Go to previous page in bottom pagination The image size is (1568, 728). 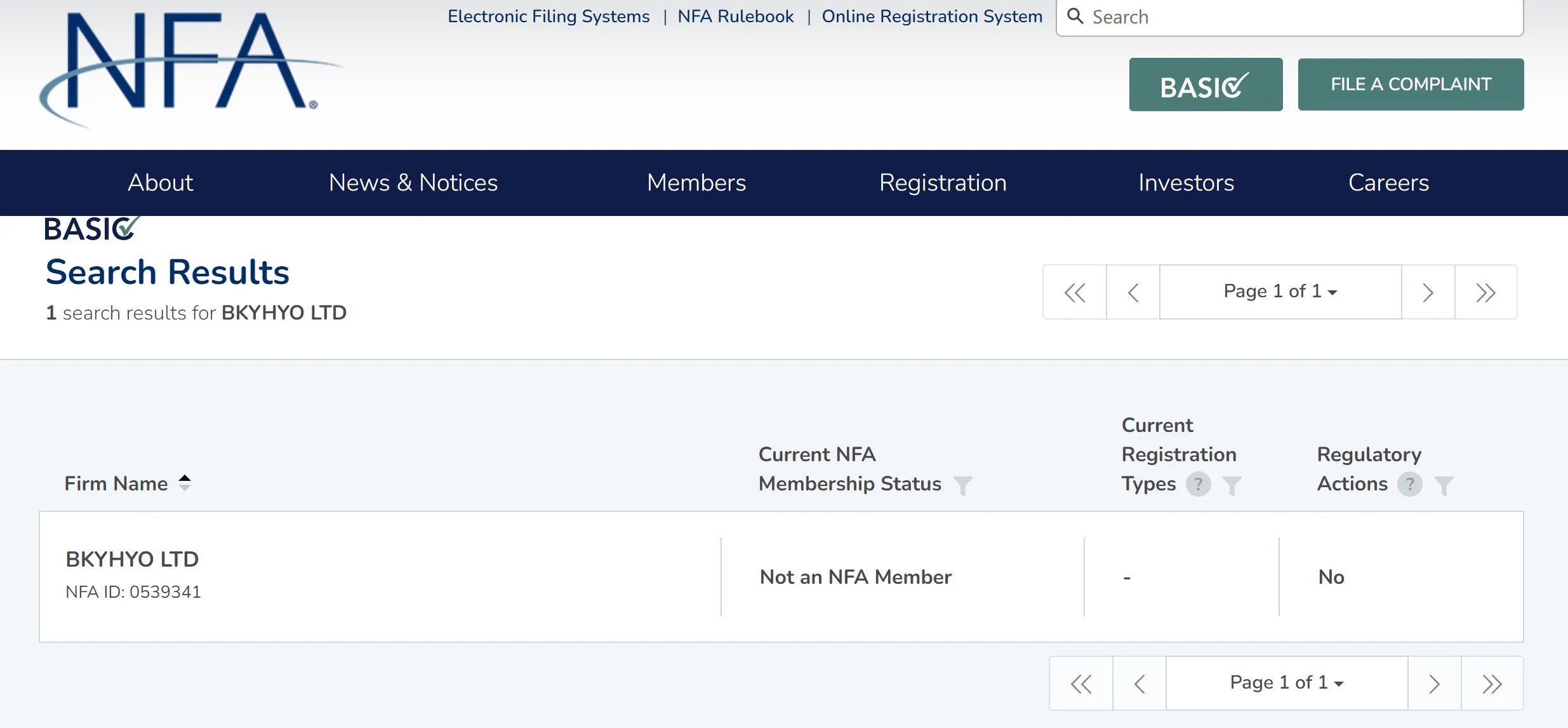coord(1139,684)
